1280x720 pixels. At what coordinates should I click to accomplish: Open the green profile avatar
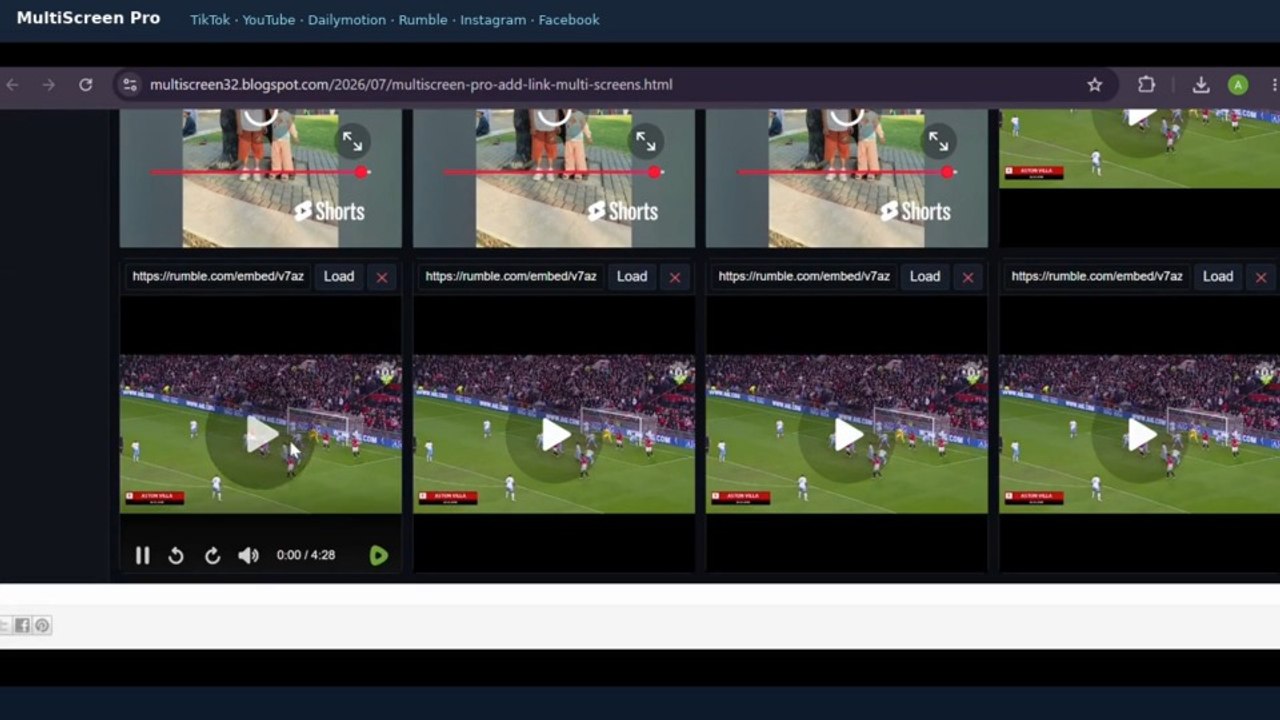[1238, 85]
